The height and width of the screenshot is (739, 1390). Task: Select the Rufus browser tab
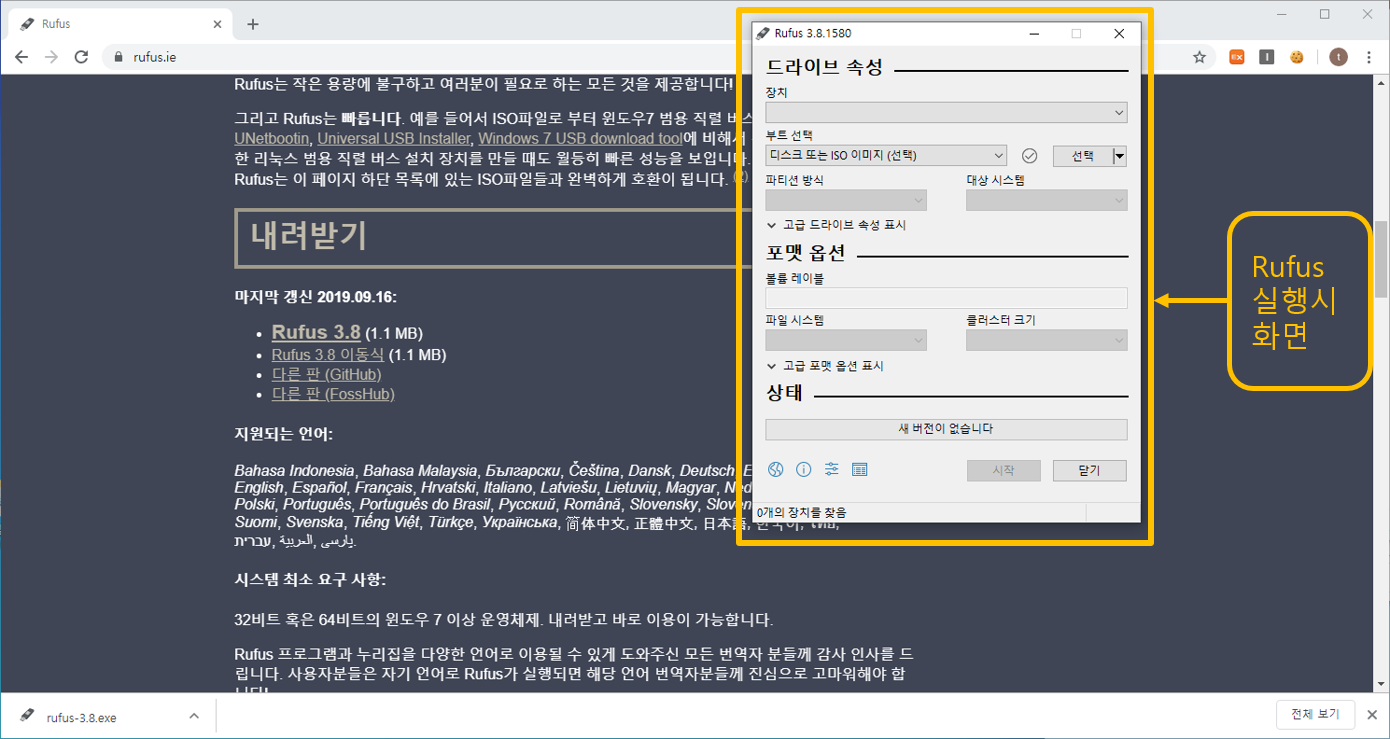pyautogui.click(x=120, y=24)
